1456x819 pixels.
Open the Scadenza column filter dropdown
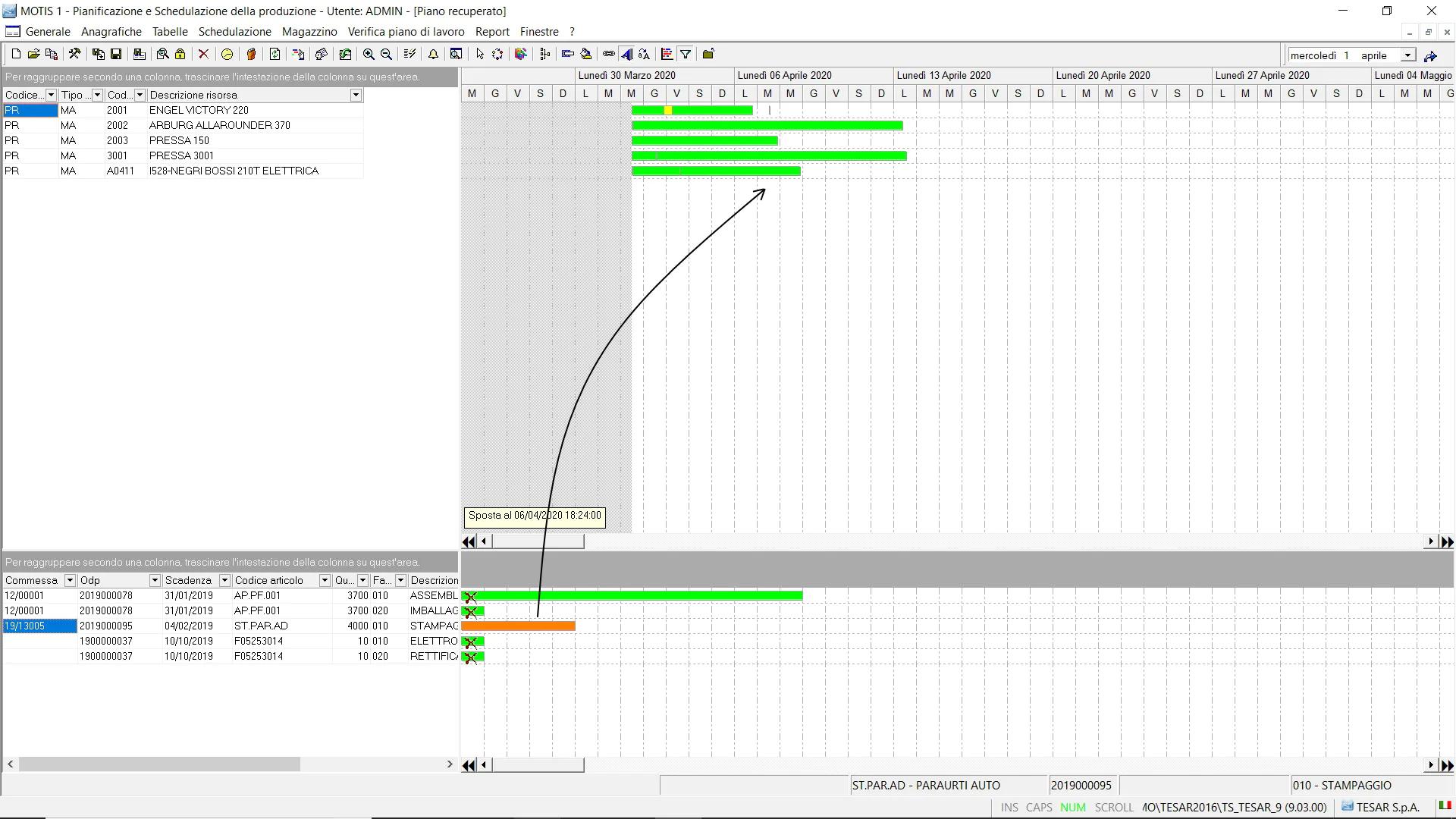click(x=224, y=580)
